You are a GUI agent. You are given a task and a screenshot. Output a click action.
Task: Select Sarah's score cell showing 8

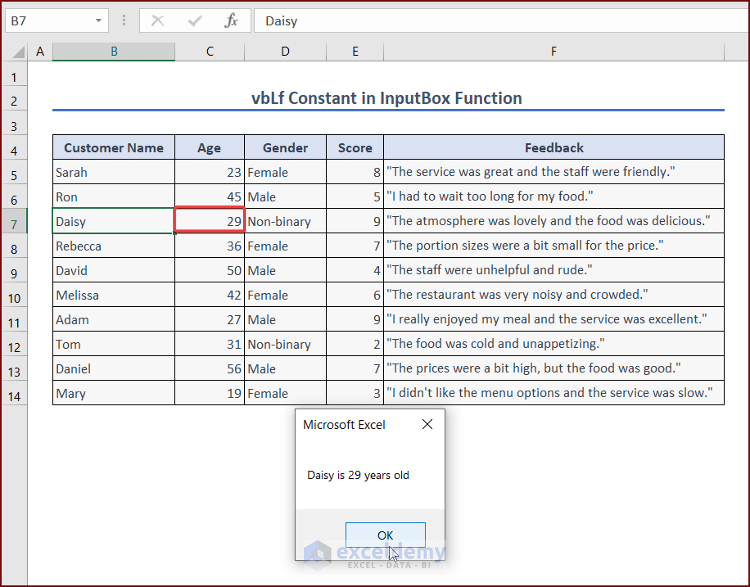[x=355, y=172]
